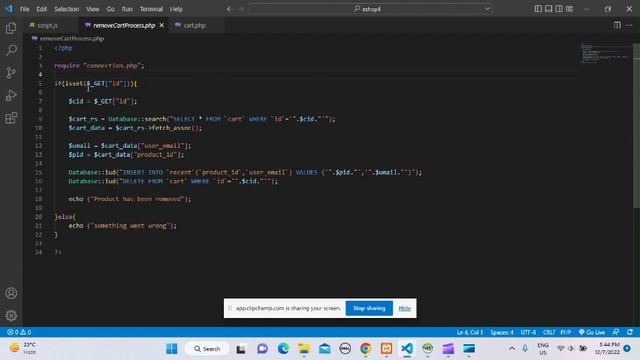Toggle the primary side bar layout icon
Image resolution: width=640 pixels, height=360 pixels.
point(538,9)
